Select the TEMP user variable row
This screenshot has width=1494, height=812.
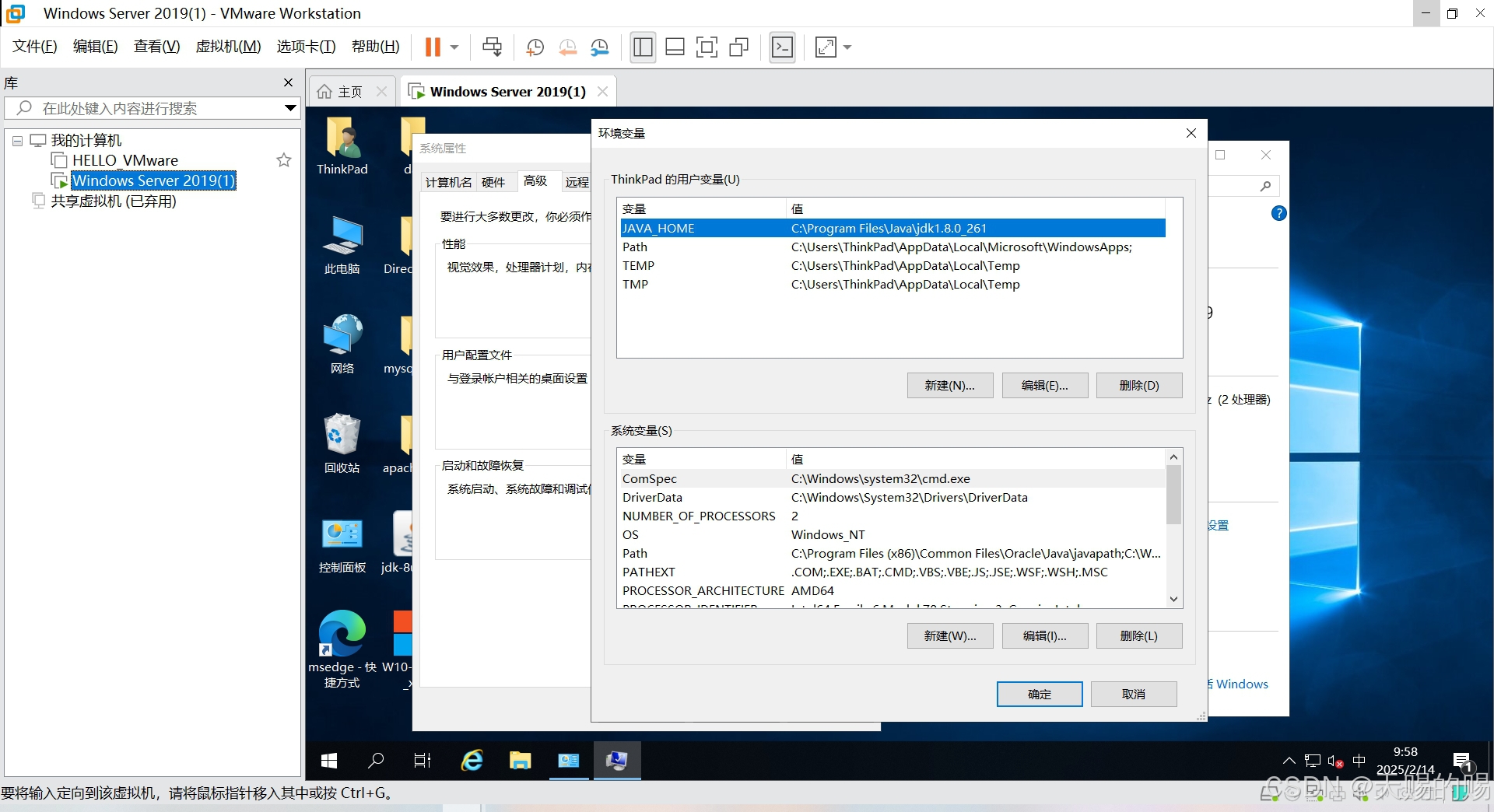(893, 265)
